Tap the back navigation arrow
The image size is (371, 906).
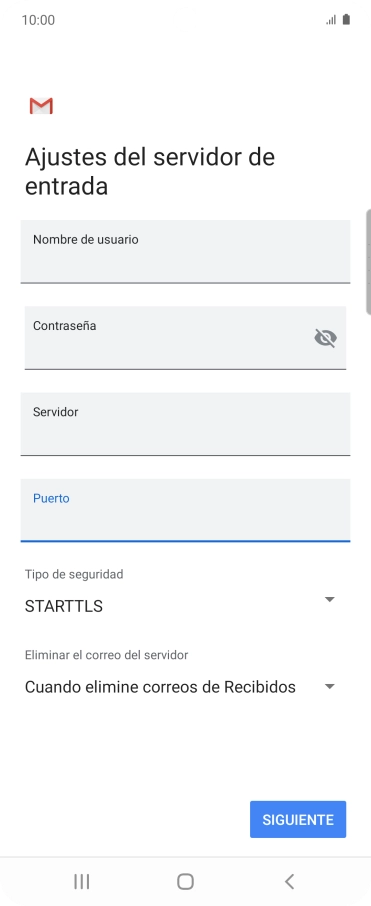point(290,881)
